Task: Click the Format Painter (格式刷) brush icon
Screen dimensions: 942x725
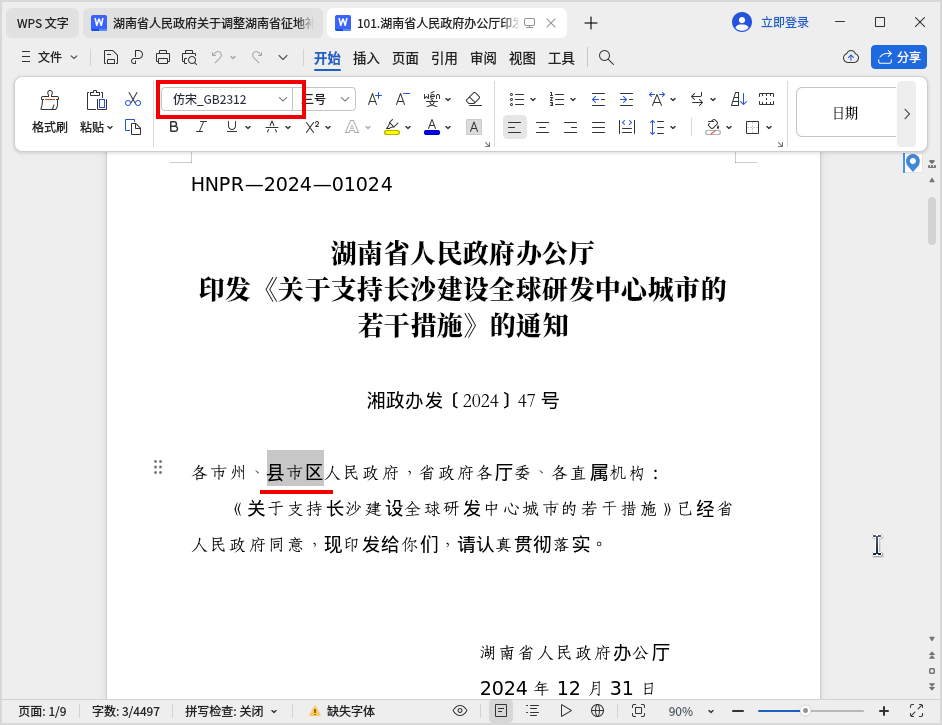Action: 50,100
